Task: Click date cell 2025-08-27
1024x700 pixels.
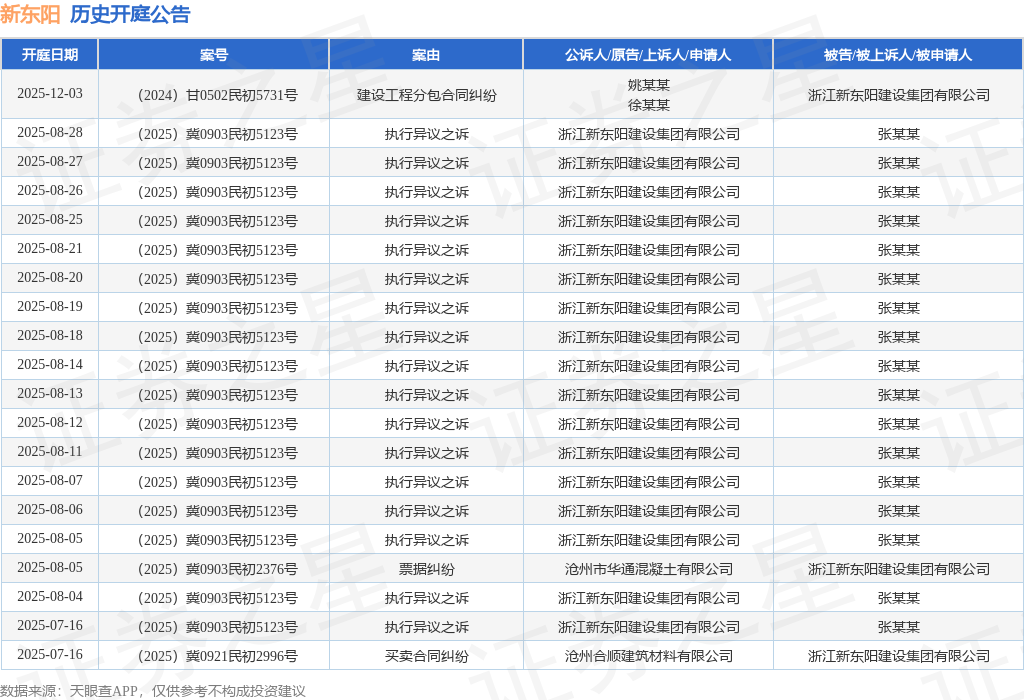Action: (x=50, y=161)
